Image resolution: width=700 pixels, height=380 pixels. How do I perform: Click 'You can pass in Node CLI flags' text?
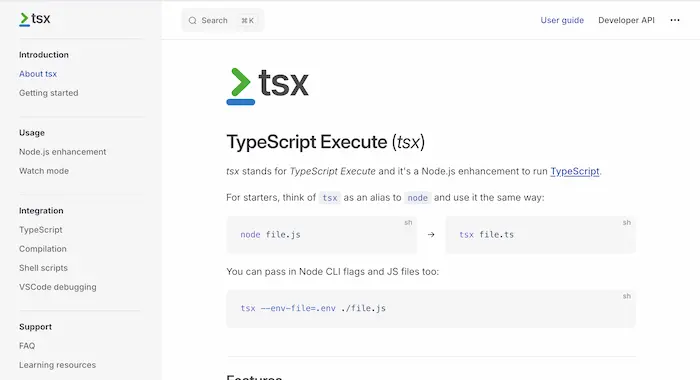coord(296,271)
